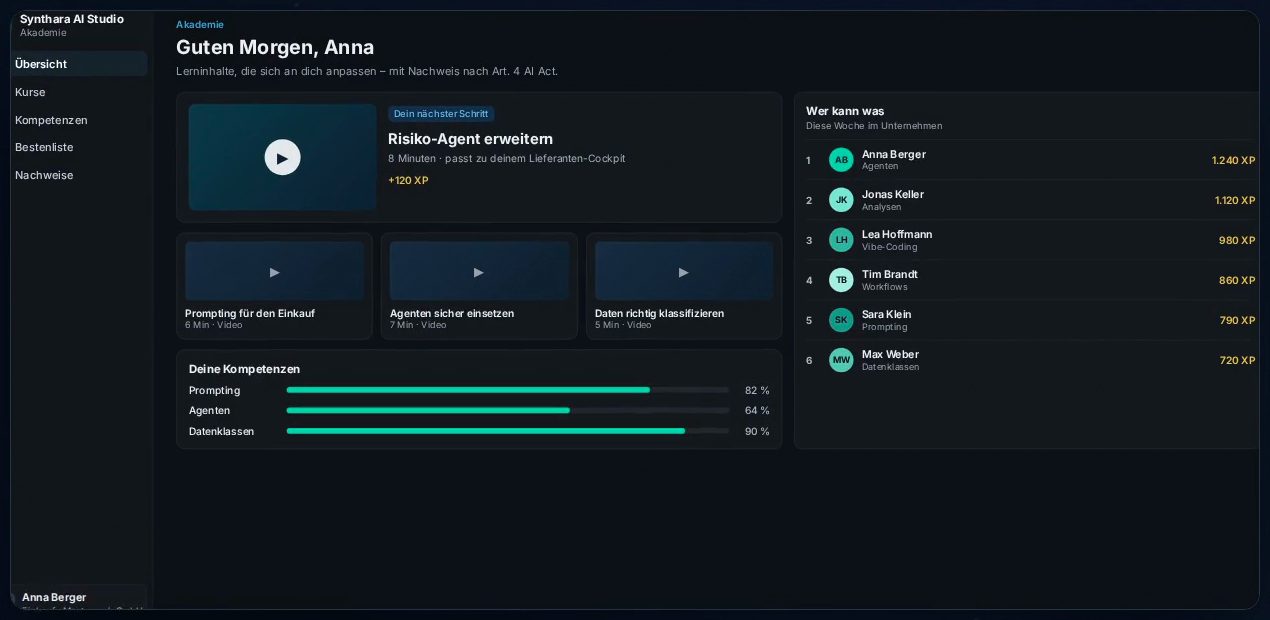
Task: Open the 'Agenten sicher einsetzen' title
Action: coord(452,313)
